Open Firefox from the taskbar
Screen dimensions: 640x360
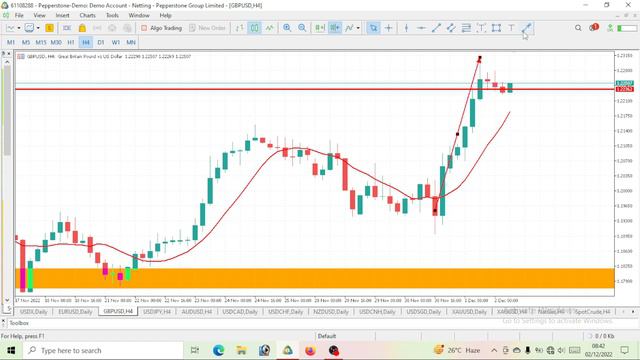click(310, 350)
